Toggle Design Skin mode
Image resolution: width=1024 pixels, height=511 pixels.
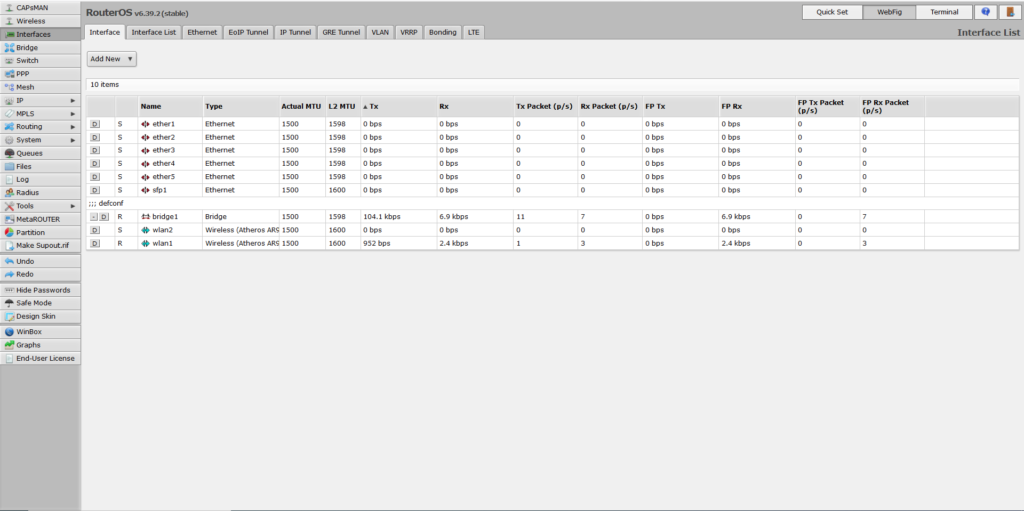pyautogui.click(x=40, y=316)
